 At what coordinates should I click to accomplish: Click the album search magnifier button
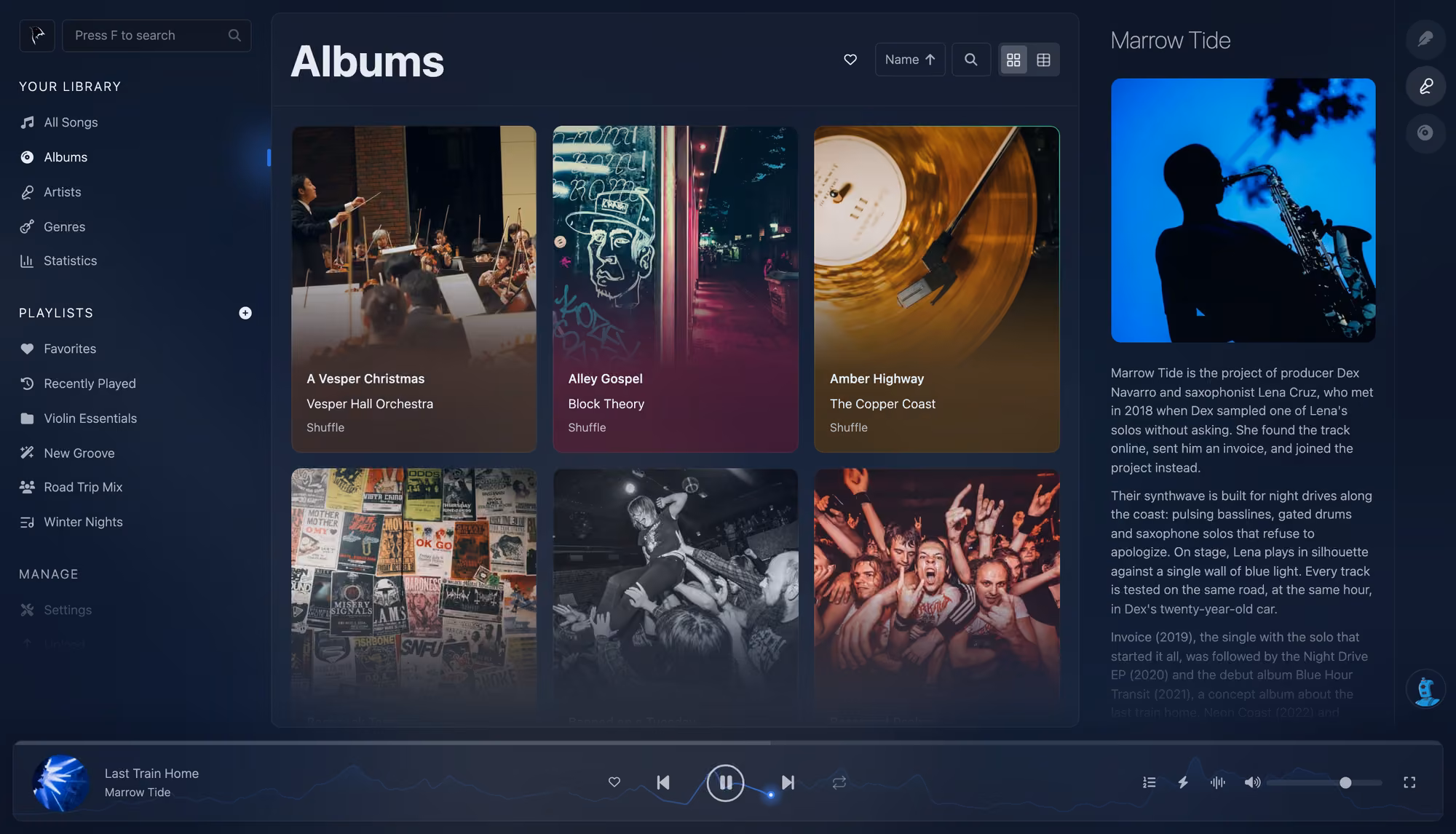coord(971,60)
